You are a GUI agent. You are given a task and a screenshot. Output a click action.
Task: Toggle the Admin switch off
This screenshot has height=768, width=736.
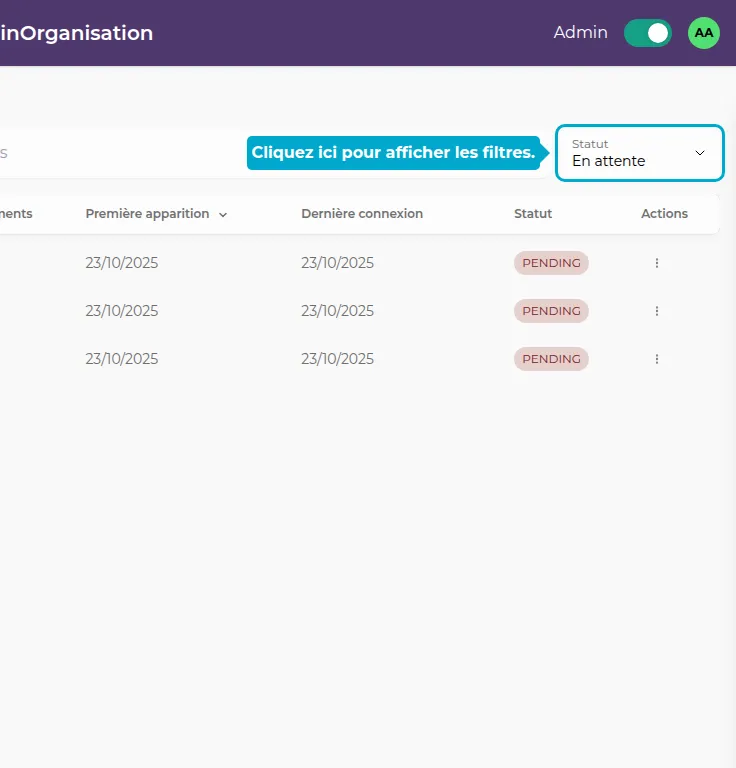click(x=647, y=33)
